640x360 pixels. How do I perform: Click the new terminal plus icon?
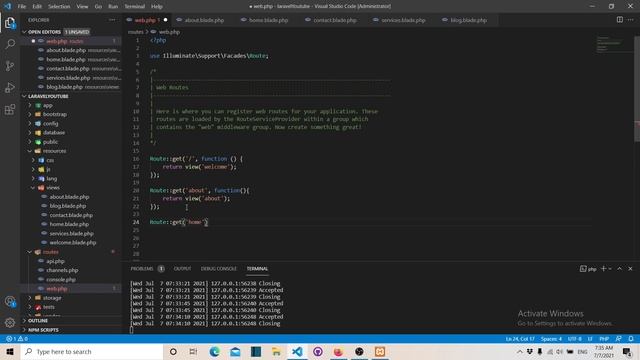(x=603, y=269)
